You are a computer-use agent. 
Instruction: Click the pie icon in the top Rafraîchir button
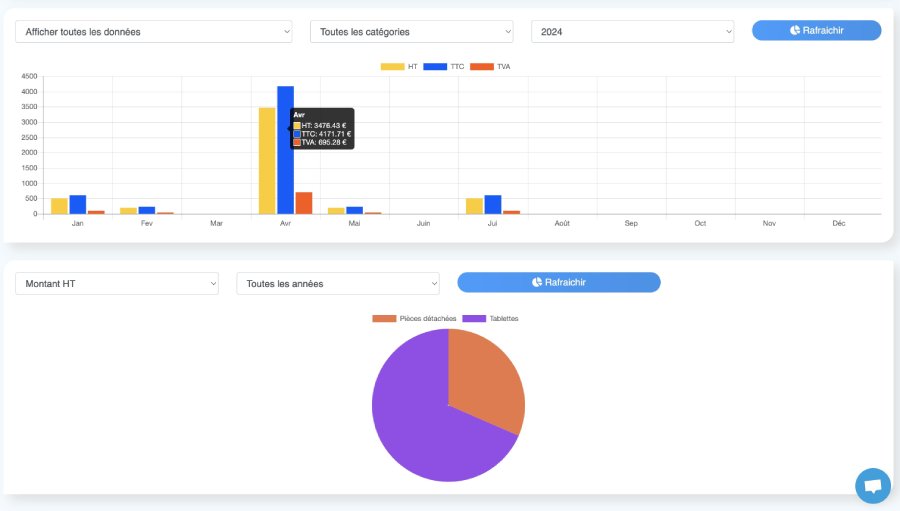point(795,31)
